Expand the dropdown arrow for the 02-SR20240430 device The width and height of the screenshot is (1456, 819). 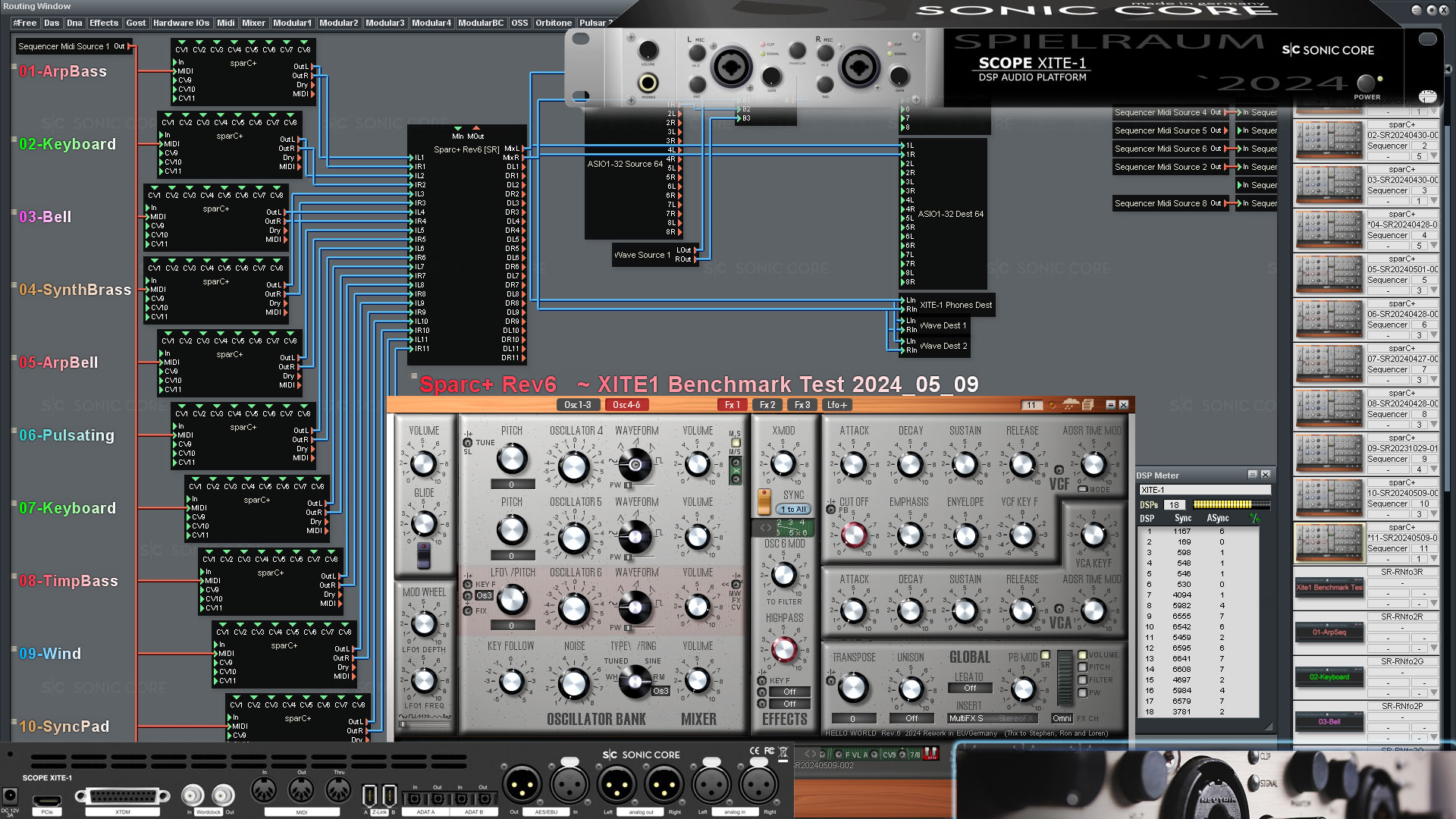pyautogui.click(x=1433, y=156)
